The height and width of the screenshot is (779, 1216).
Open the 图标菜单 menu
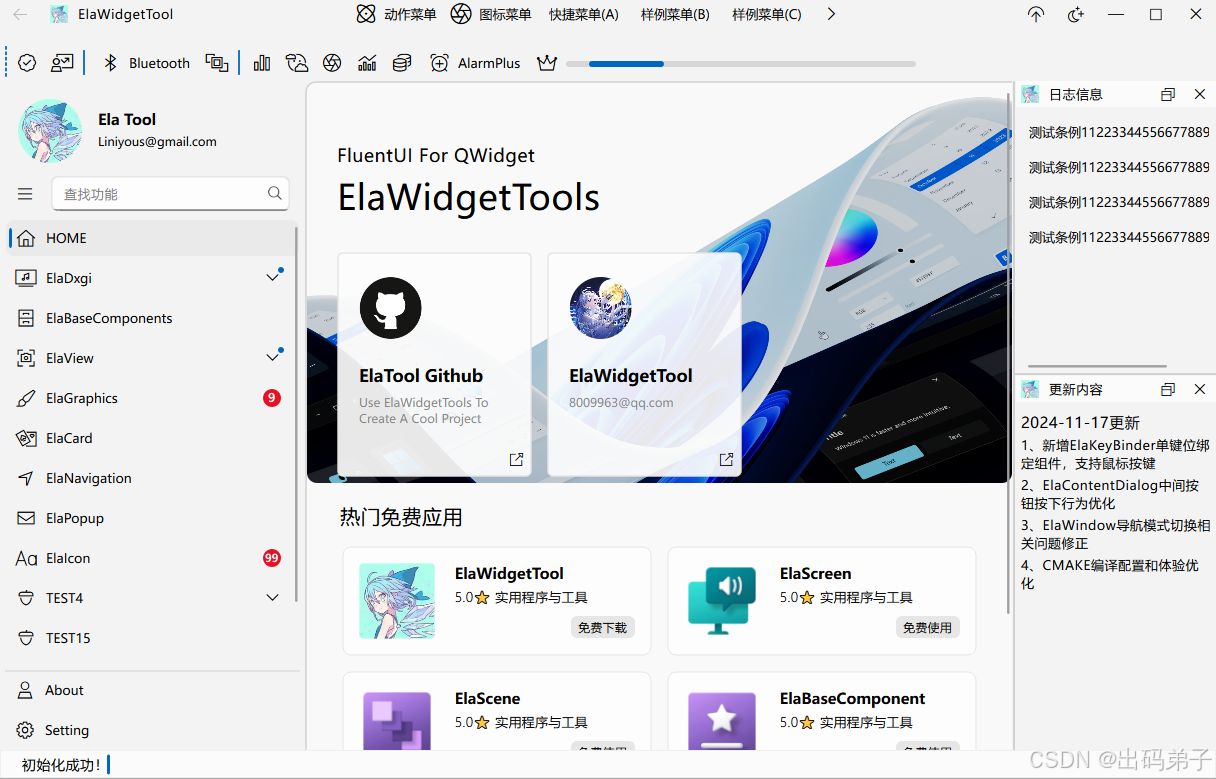pos(491,14)
